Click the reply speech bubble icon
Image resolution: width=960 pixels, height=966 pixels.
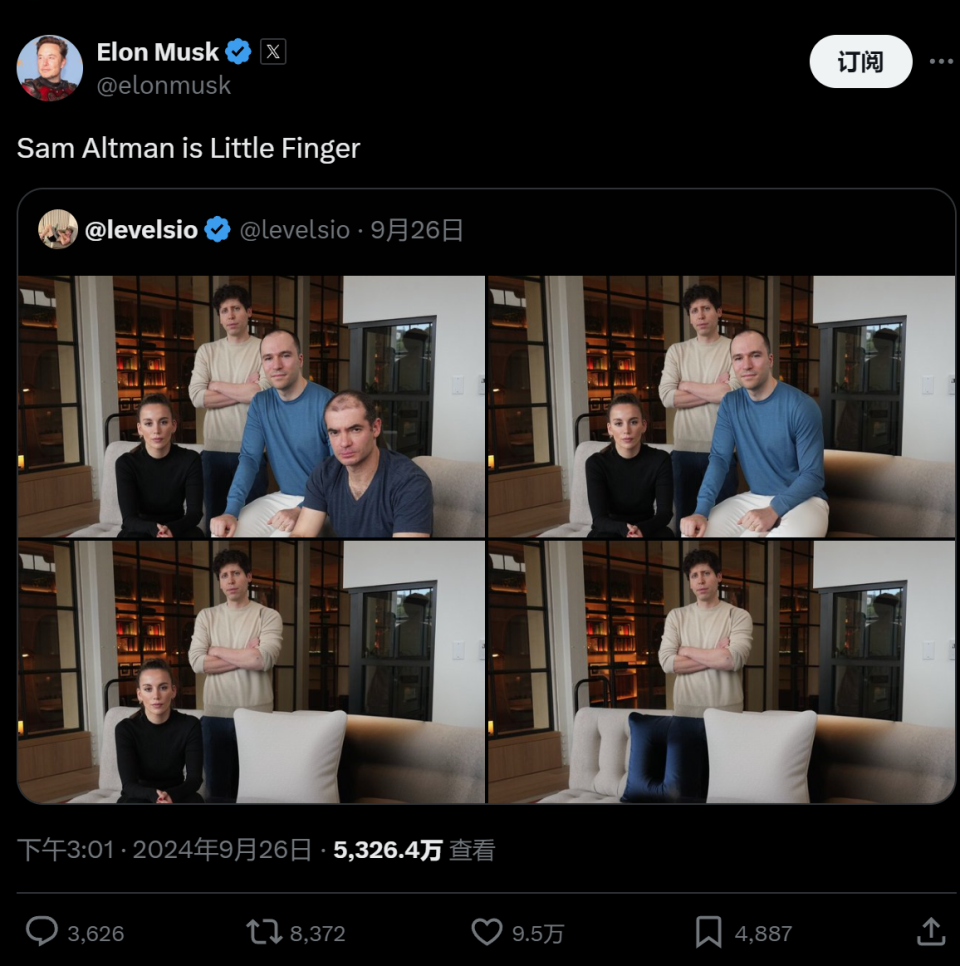[41, 932]
